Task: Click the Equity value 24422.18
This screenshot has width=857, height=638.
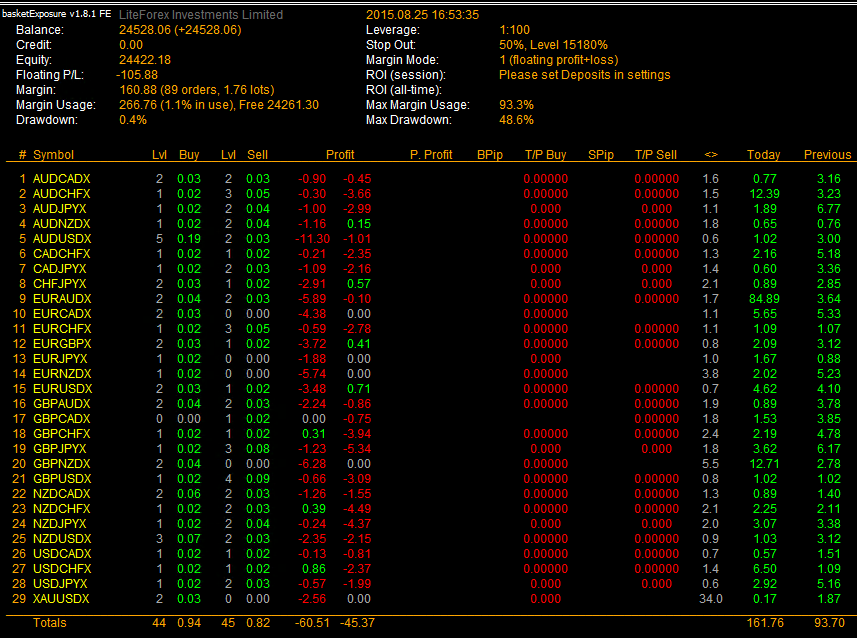Action: (x=144, y=60)
